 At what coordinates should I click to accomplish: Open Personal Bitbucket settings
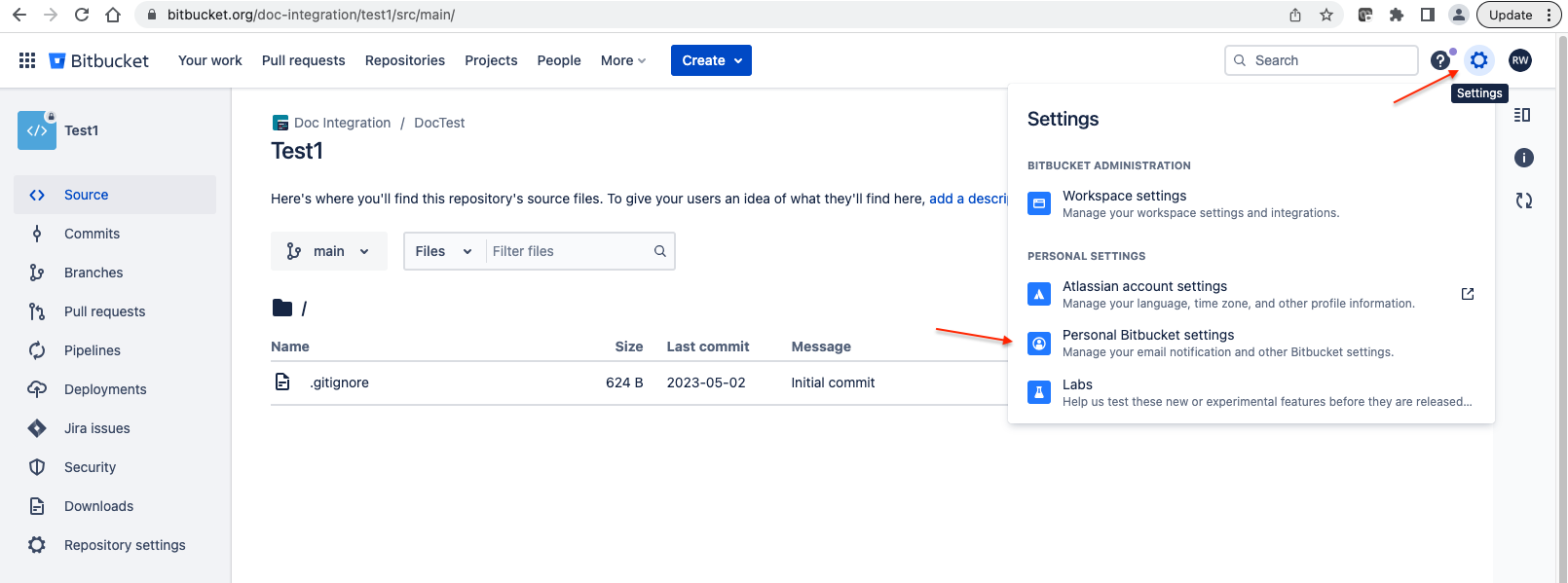(1147, 335)
